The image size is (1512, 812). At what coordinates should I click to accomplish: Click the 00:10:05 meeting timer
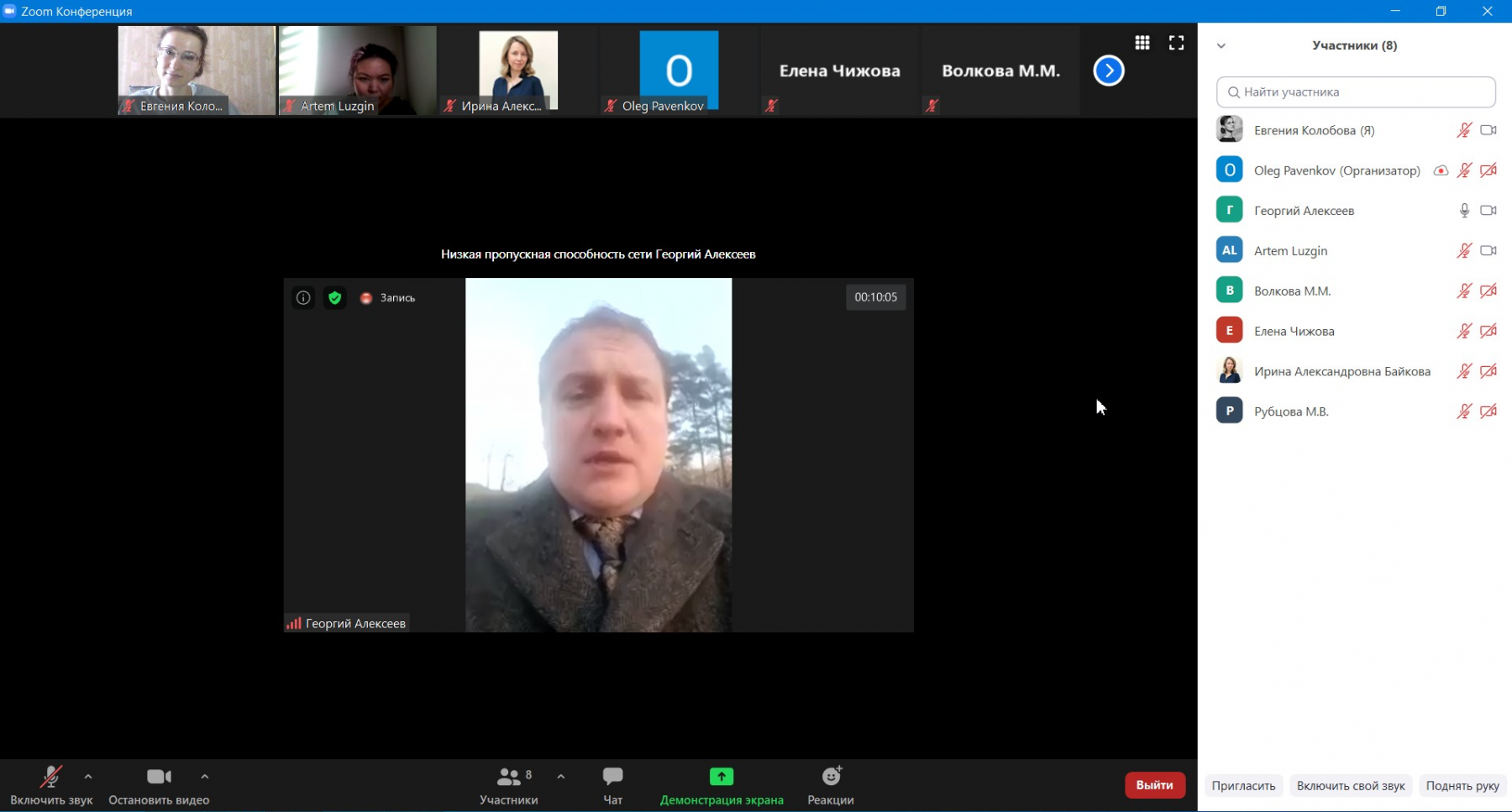point(875,297)
